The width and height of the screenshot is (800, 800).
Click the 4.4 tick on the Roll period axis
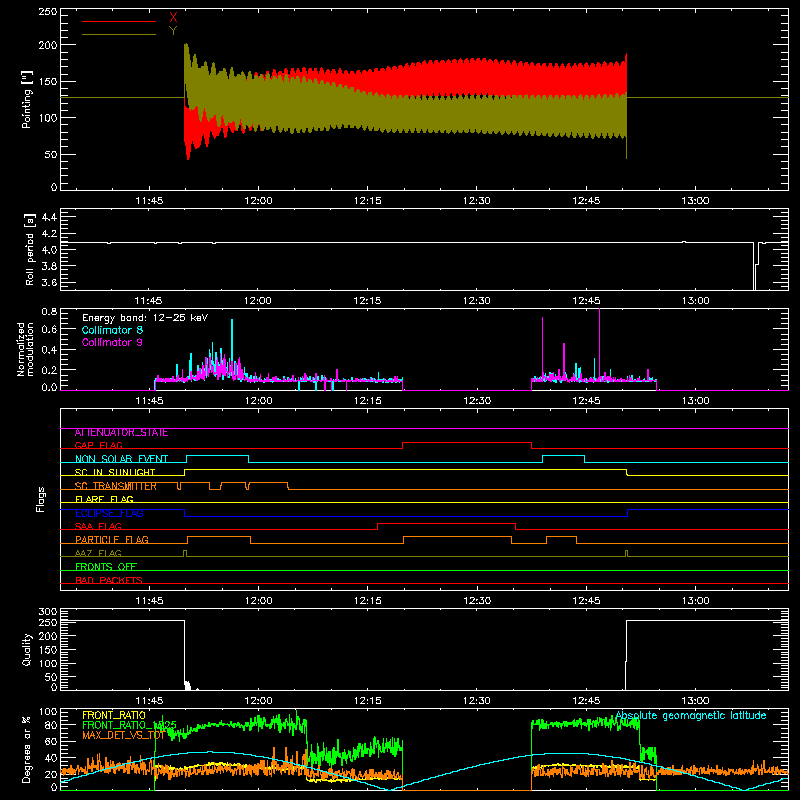(x=49, y=217)
